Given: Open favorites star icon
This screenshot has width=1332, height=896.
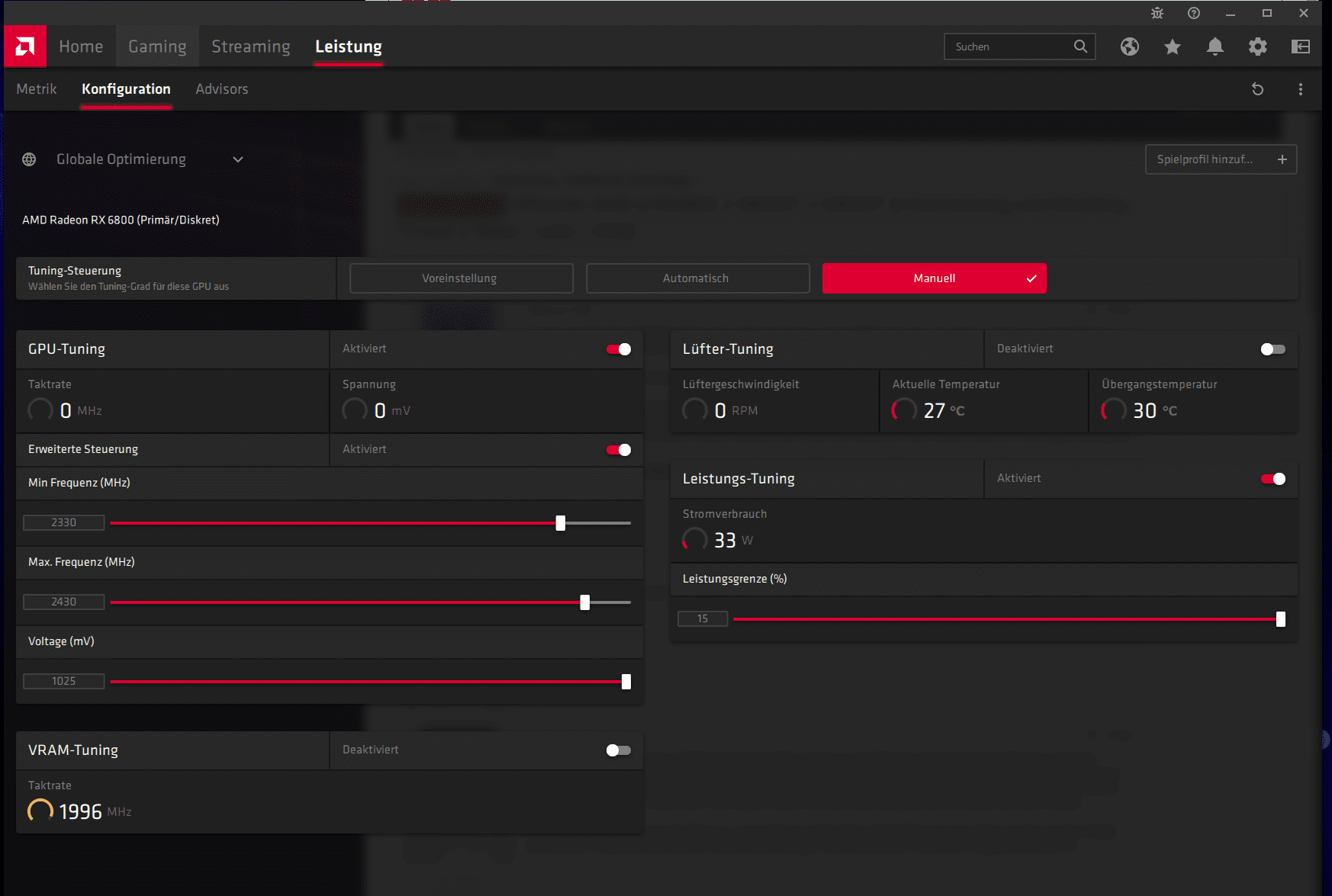Looking at the screenshot, I should point(1173,47).
